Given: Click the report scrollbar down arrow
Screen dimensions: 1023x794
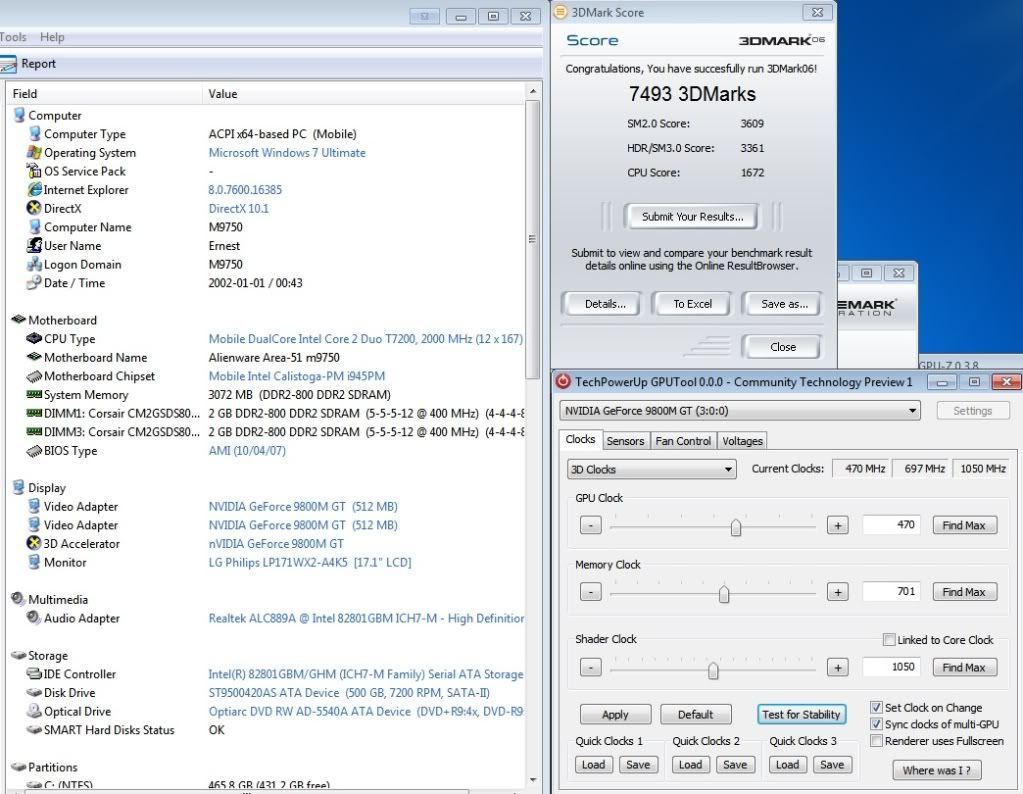Looking at the screenshot, I should click(x=533, y=780).
